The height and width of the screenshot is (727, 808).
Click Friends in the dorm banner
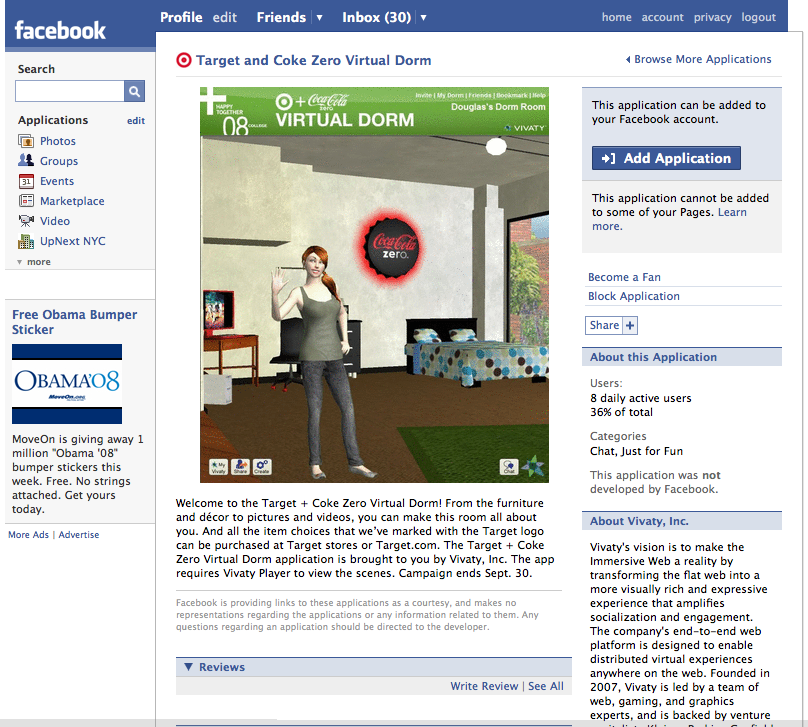[x=480, y=95]
